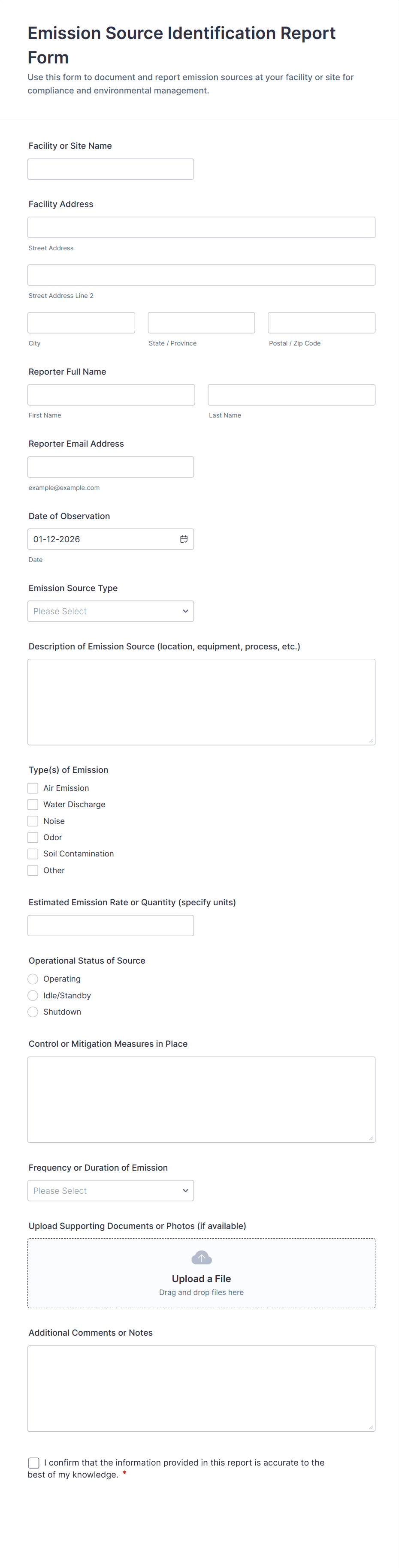Tick the Water Discharge option
399x1568 pixels.
coord(33,805)
